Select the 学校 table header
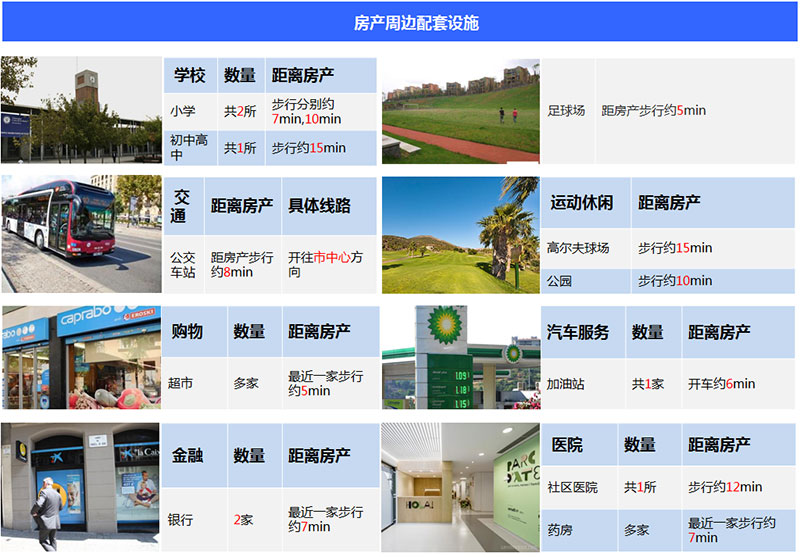Image resolution: width=800 pixels, height=557 pixels. pos(190,76)
